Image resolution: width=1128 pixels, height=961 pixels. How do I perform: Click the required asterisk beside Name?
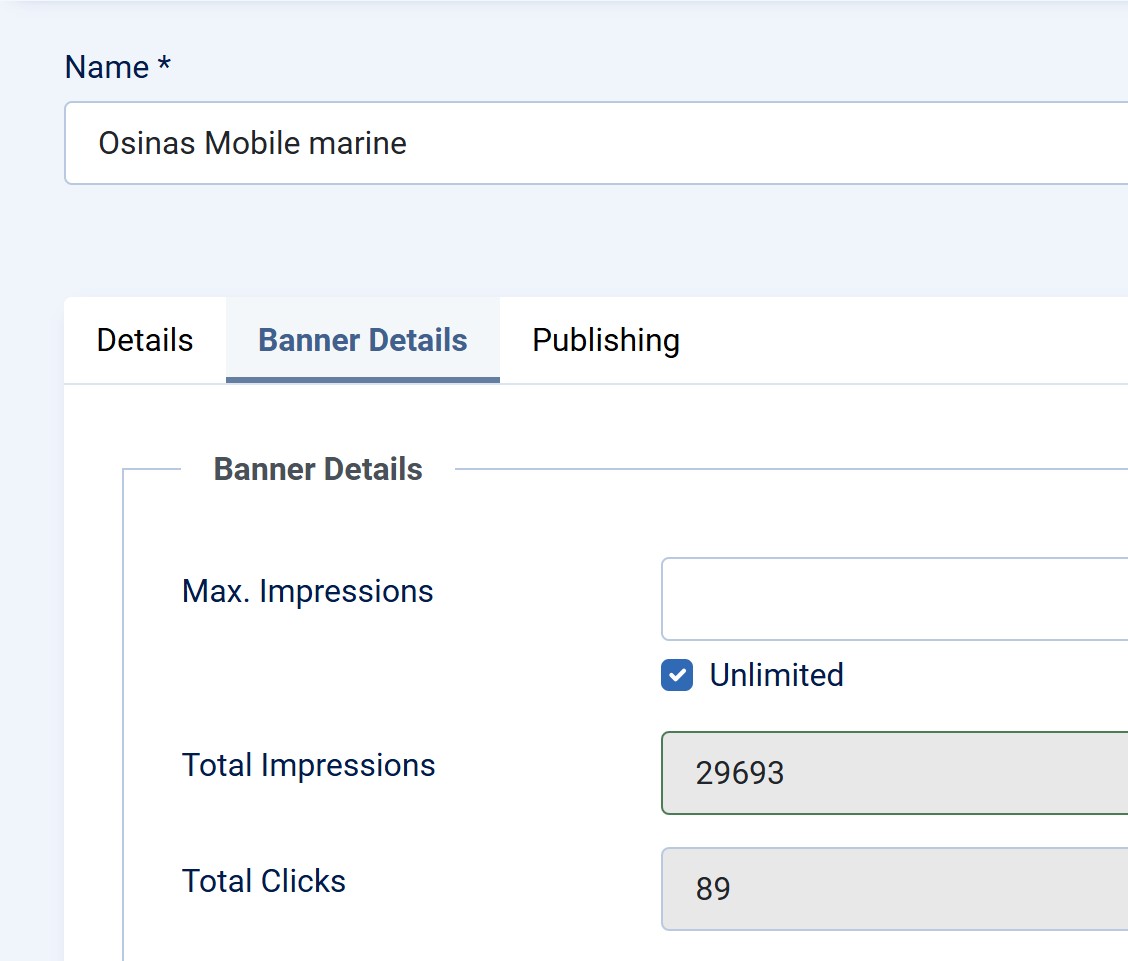[164, 66]
